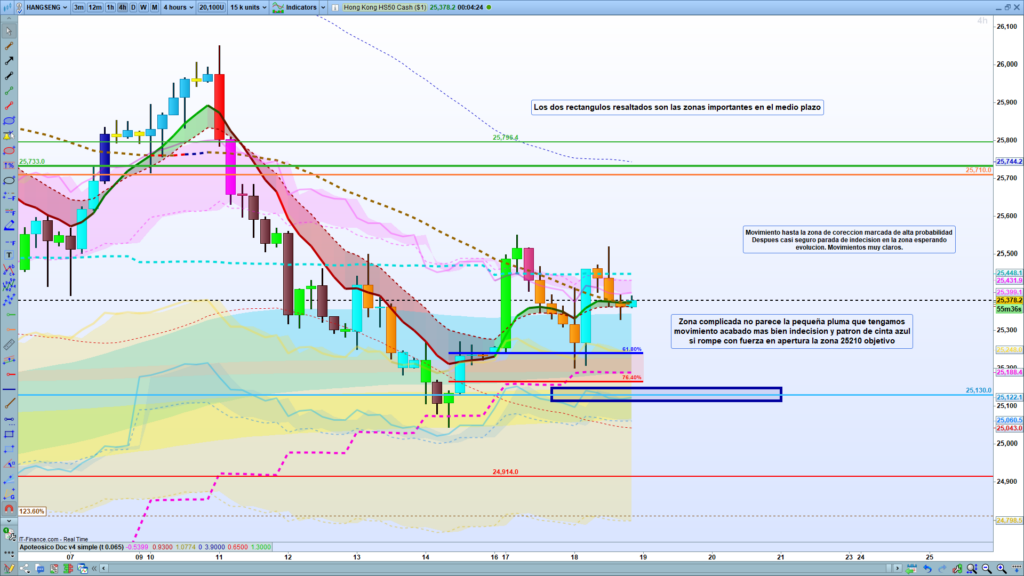Select the 'Movimiento hasta la zona' text annotation

[849, 240]
